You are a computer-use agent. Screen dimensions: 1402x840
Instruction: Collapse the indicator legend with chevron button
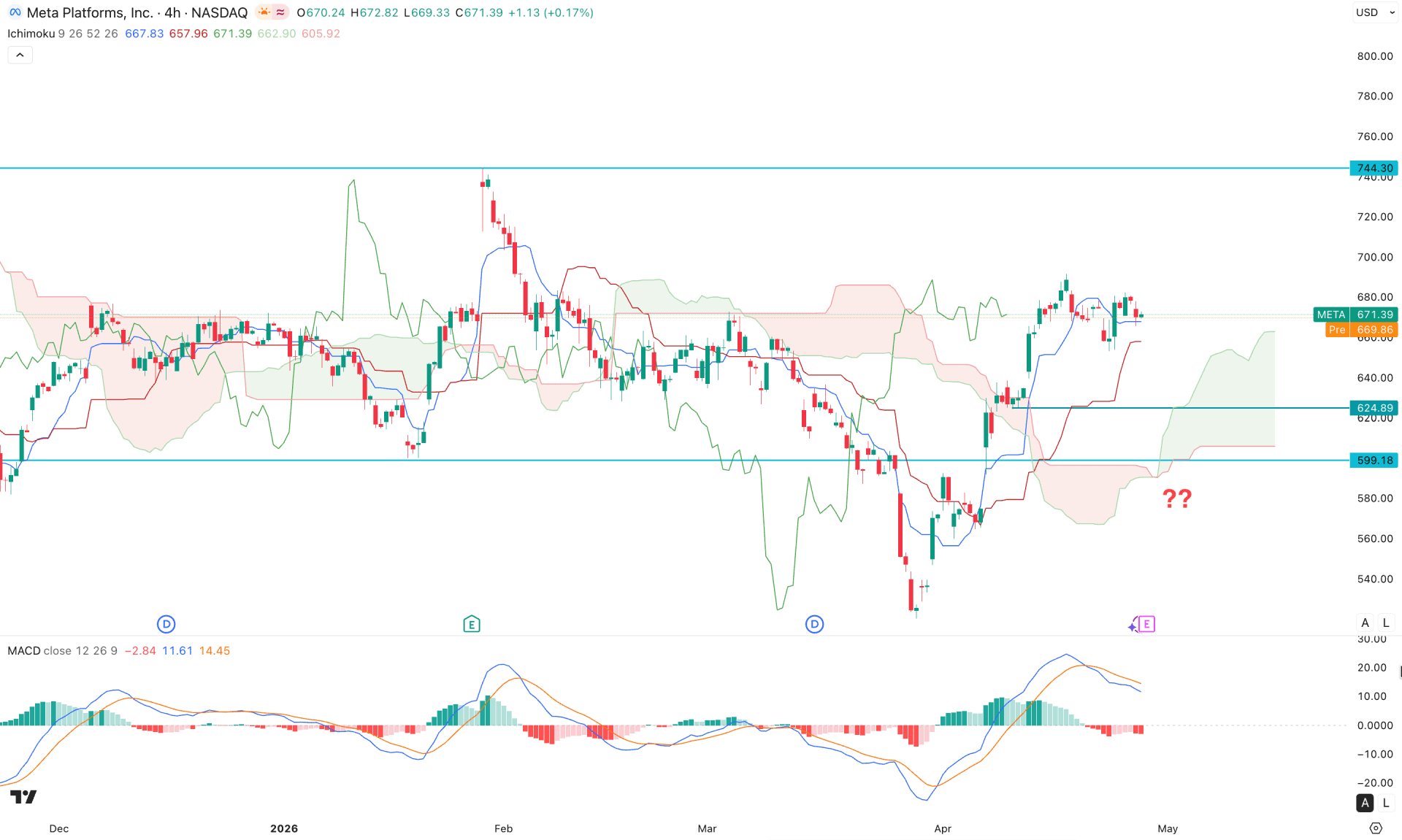point(20,55)
